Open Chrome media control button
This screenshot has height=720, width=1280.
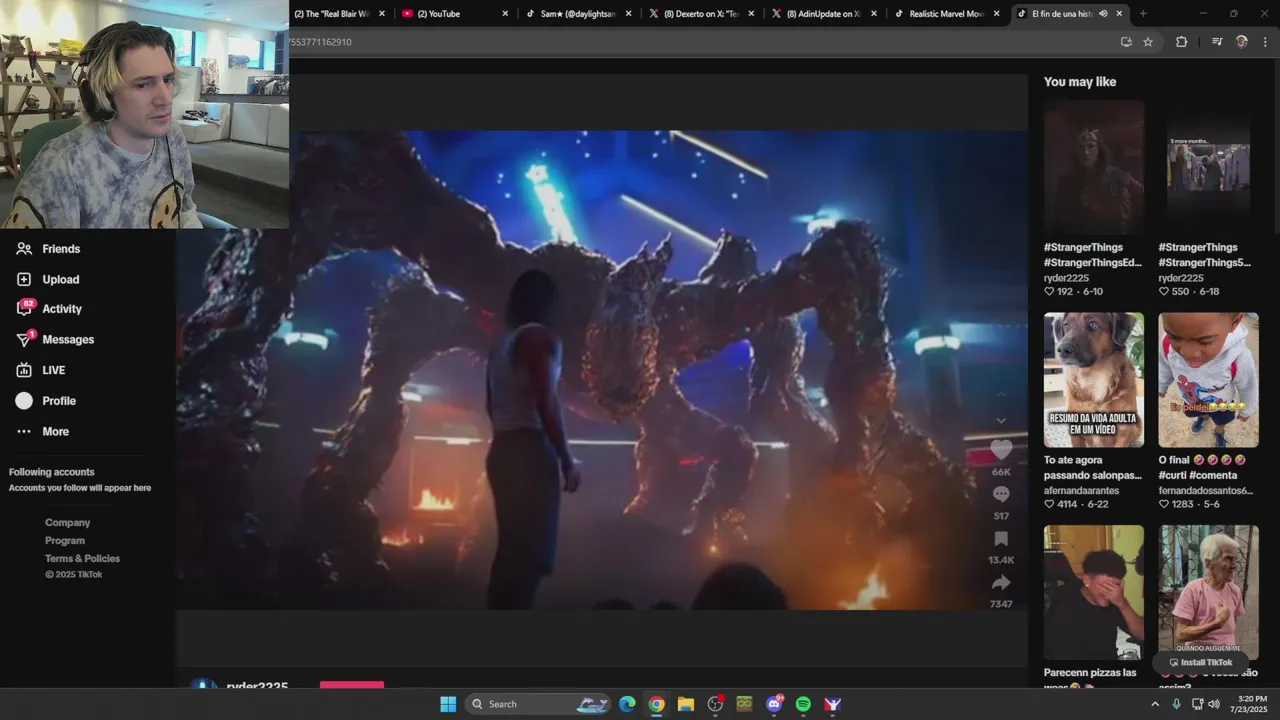pyautogui.click(x=1217, y=42)
